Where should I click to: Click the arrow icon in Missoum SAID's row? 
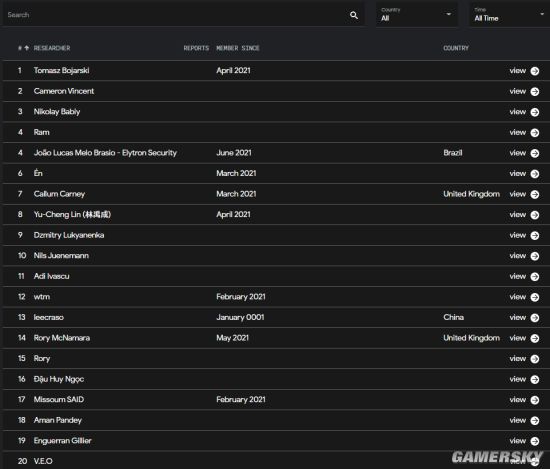pos(535,400)
